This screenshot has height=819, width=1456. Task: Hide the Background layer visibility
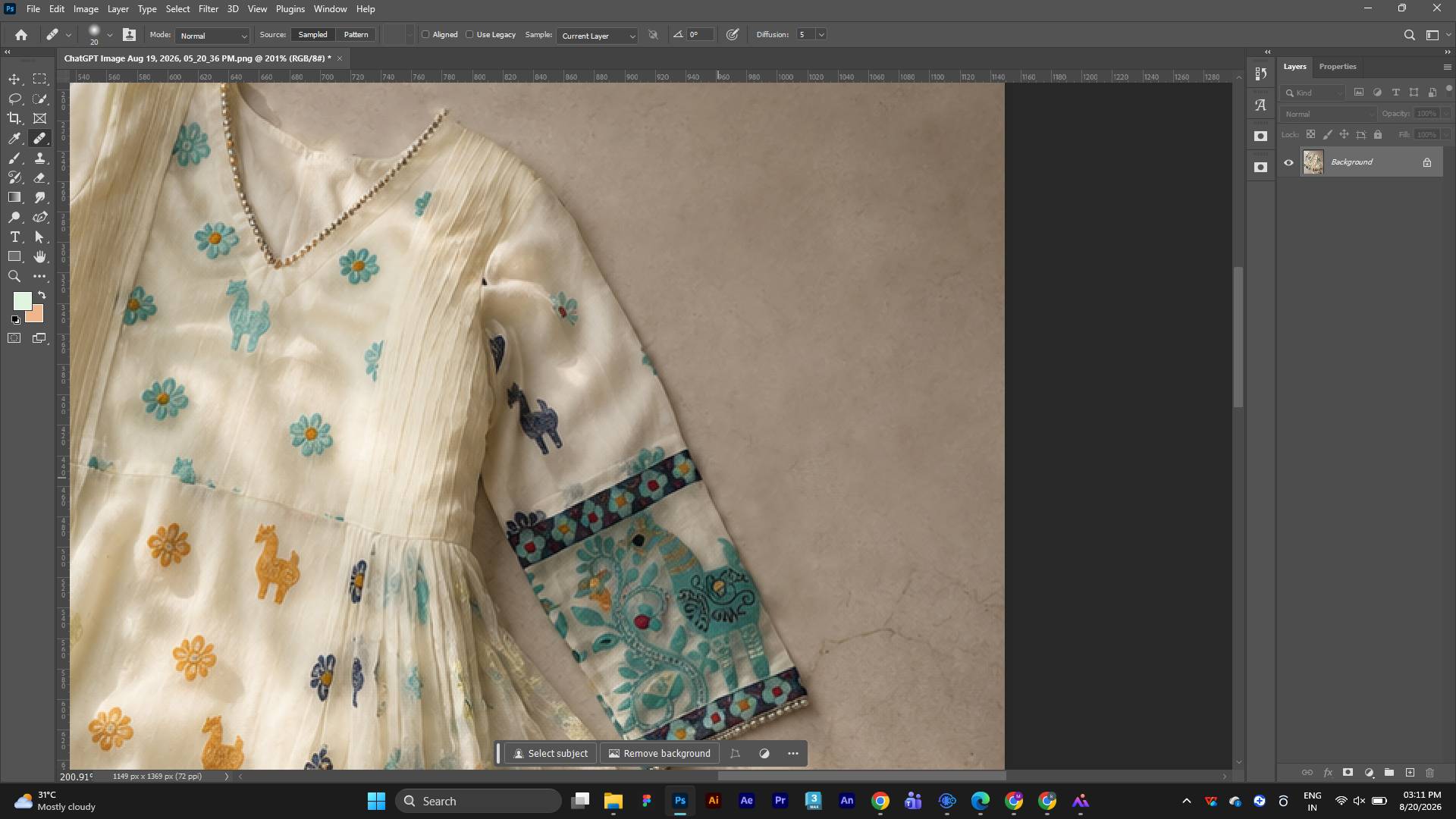[1288, 162]
